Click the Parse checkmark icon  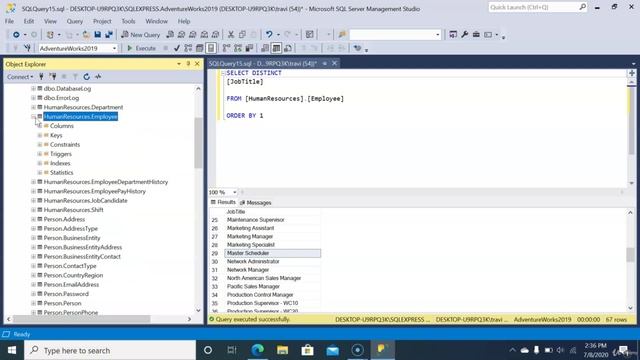coord(177,48)
